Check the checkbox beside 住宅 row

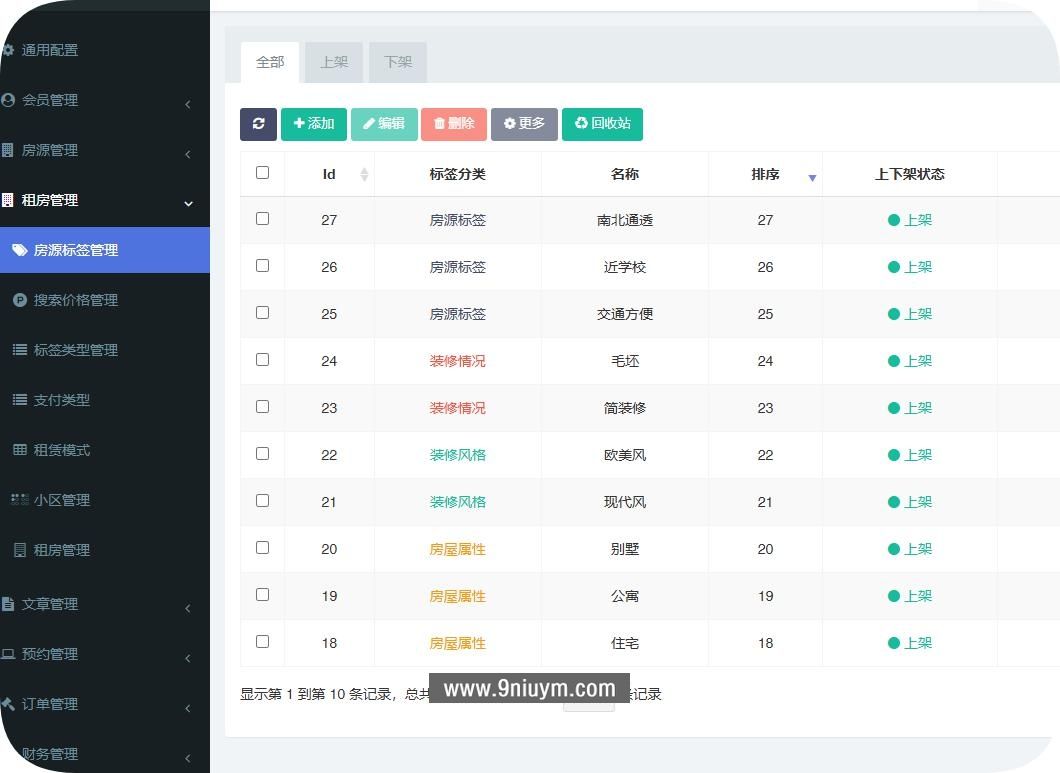(262, 642)
